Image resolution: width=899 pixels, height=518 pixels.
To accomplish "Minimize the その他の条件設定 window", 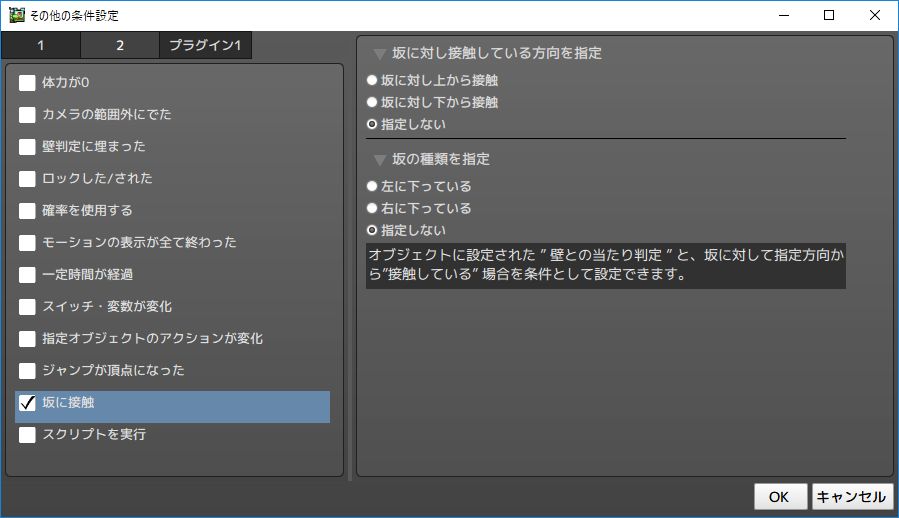I will [784, 15].
